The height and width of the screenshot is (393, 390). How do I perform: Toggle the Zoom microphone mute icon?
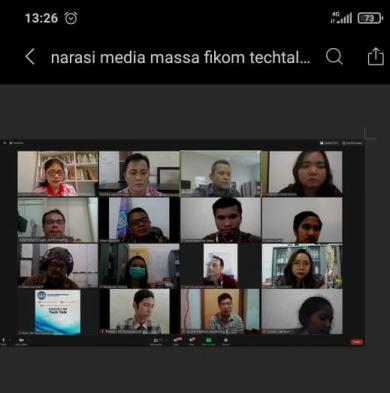[x=4, y=341]
